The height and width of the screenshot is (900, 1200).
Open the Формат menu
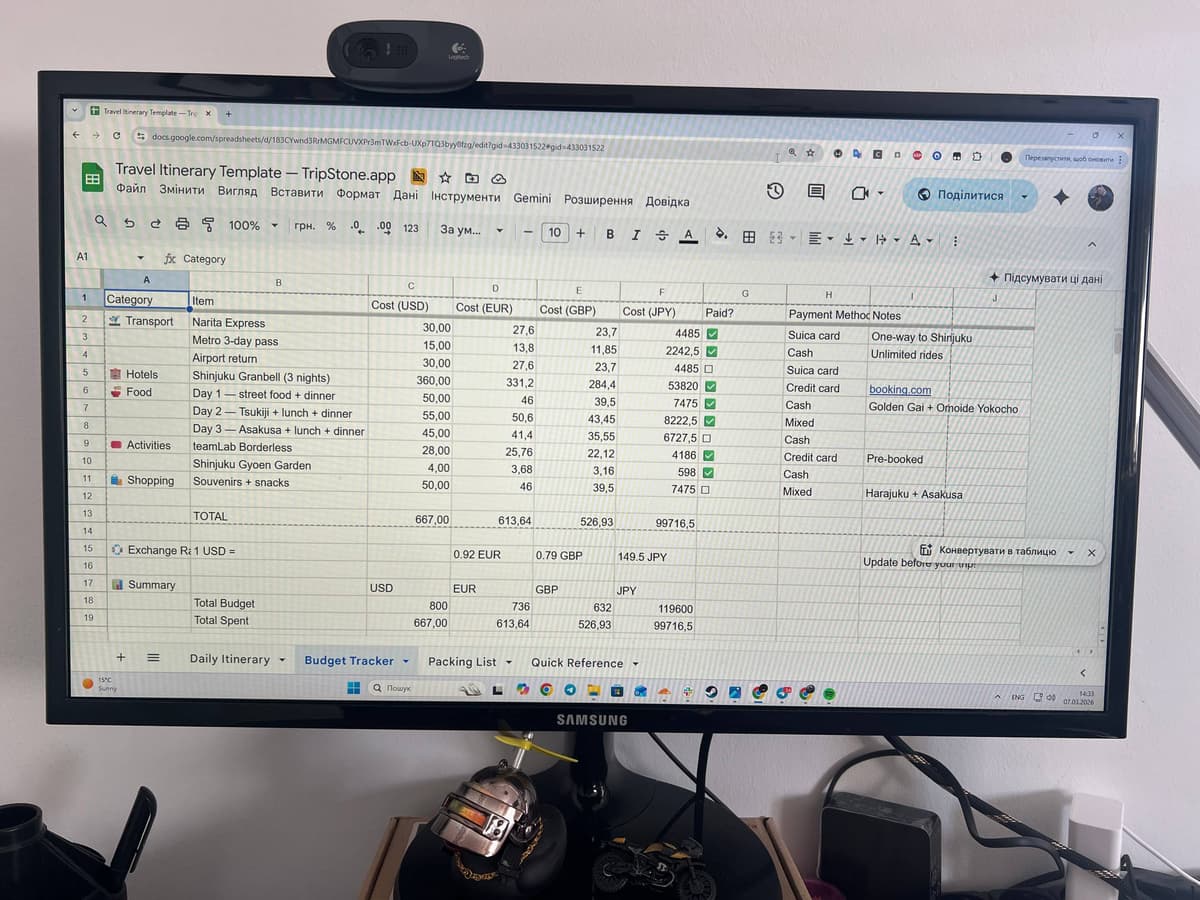[358, 193]
